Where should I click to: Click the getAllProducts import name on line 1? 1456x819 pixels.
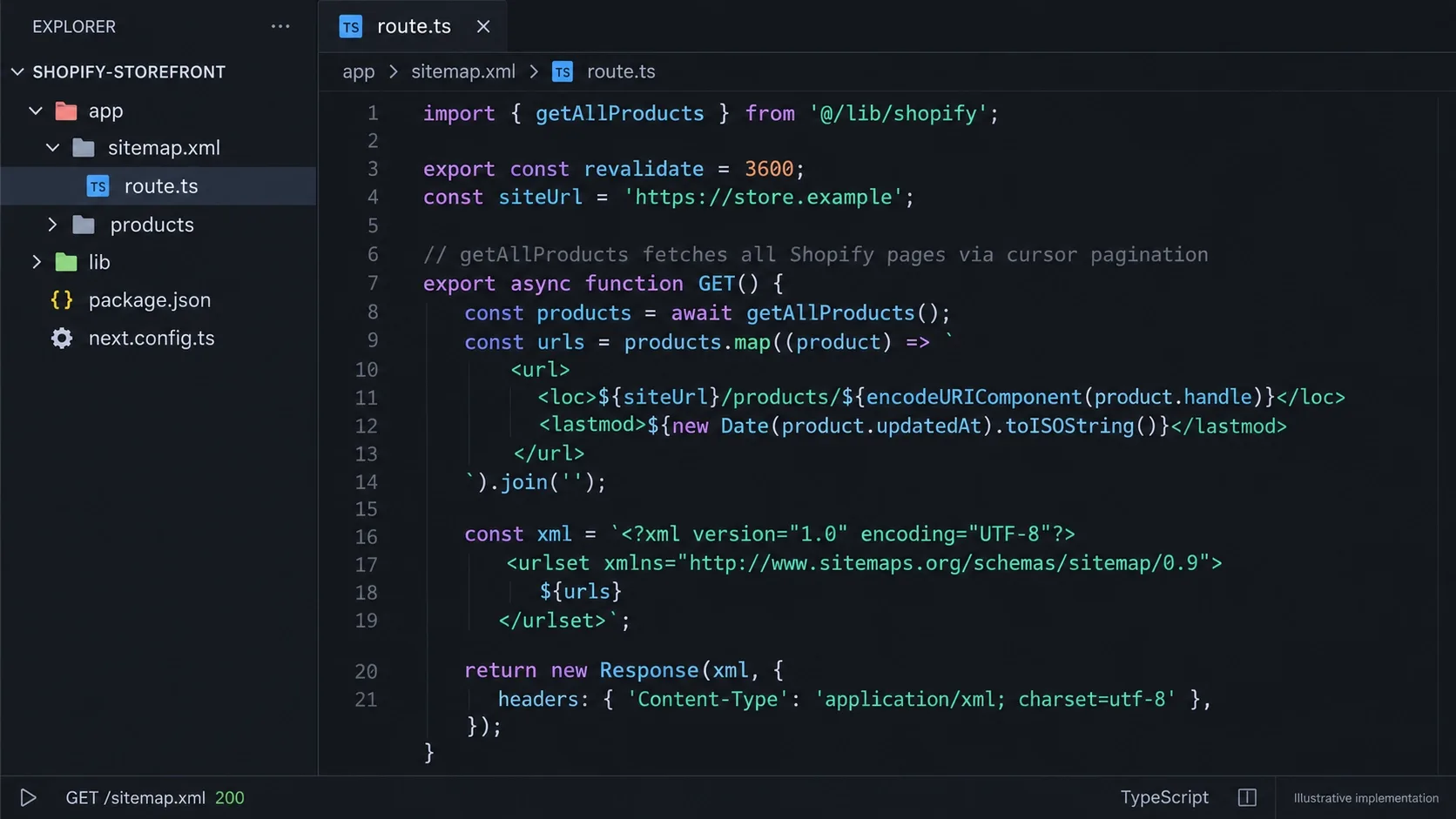coord(619,113)
